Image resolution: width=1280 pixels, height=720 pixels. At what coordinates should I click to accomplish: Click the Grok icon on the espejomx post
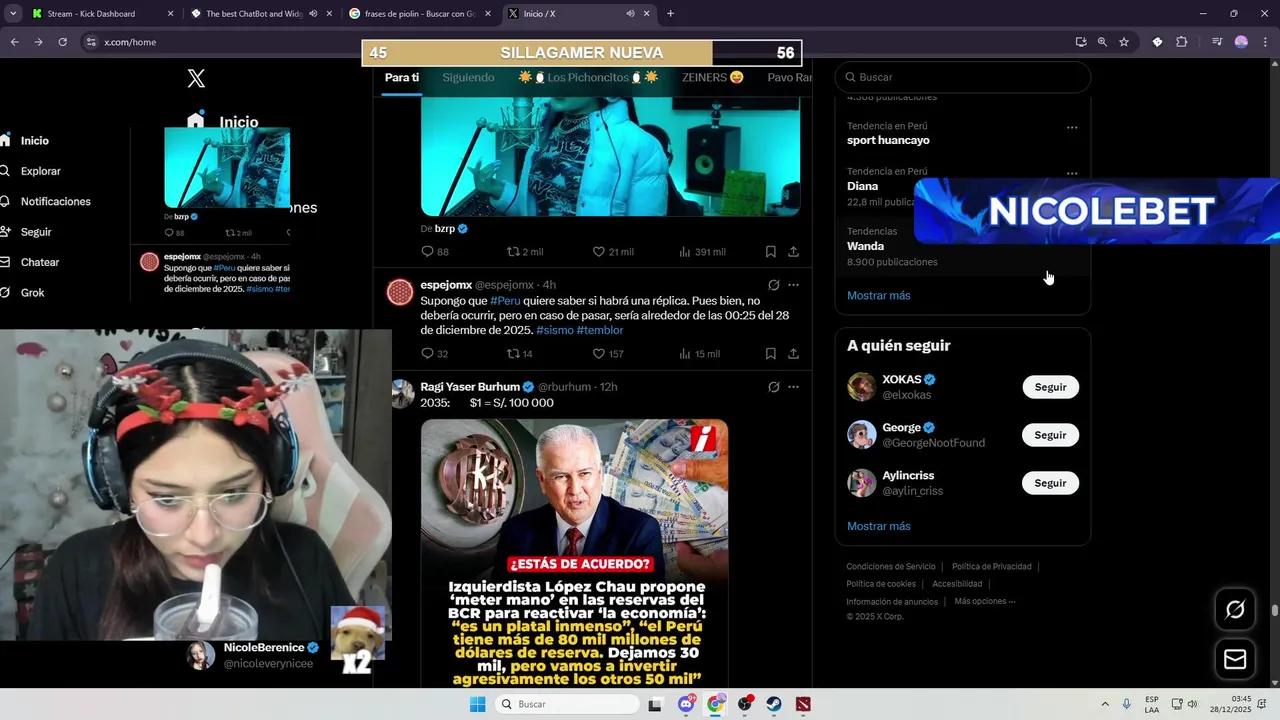tap(773, 285)
